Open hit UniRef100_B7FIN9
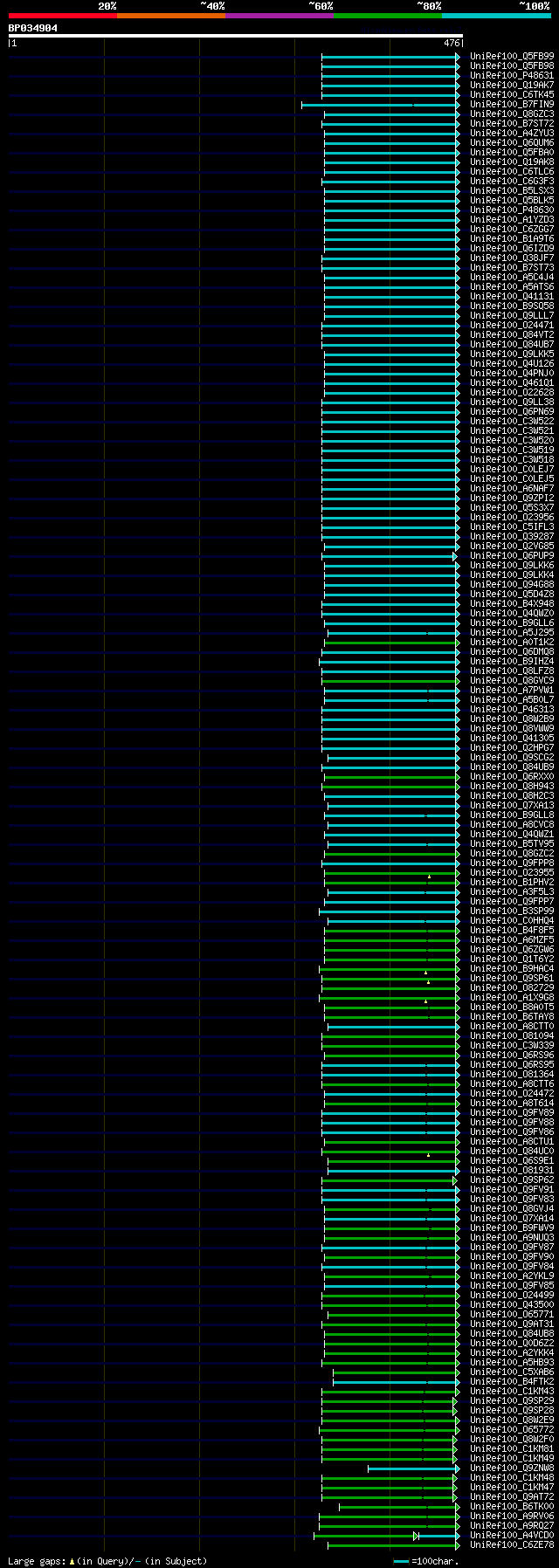 (x=512, y=104)
